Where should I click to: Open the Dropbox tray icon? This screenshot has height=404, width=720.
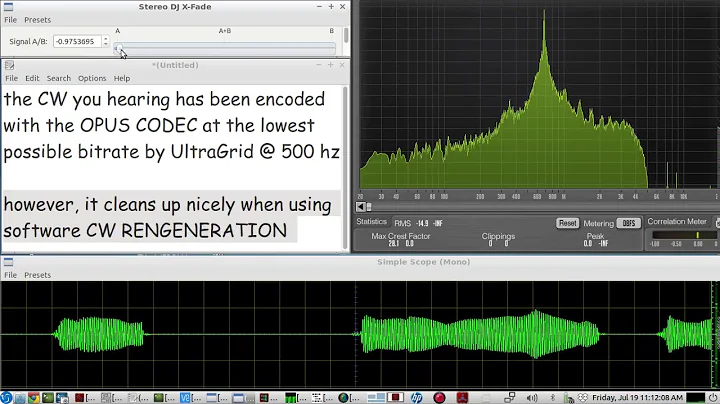pos(583,398)
